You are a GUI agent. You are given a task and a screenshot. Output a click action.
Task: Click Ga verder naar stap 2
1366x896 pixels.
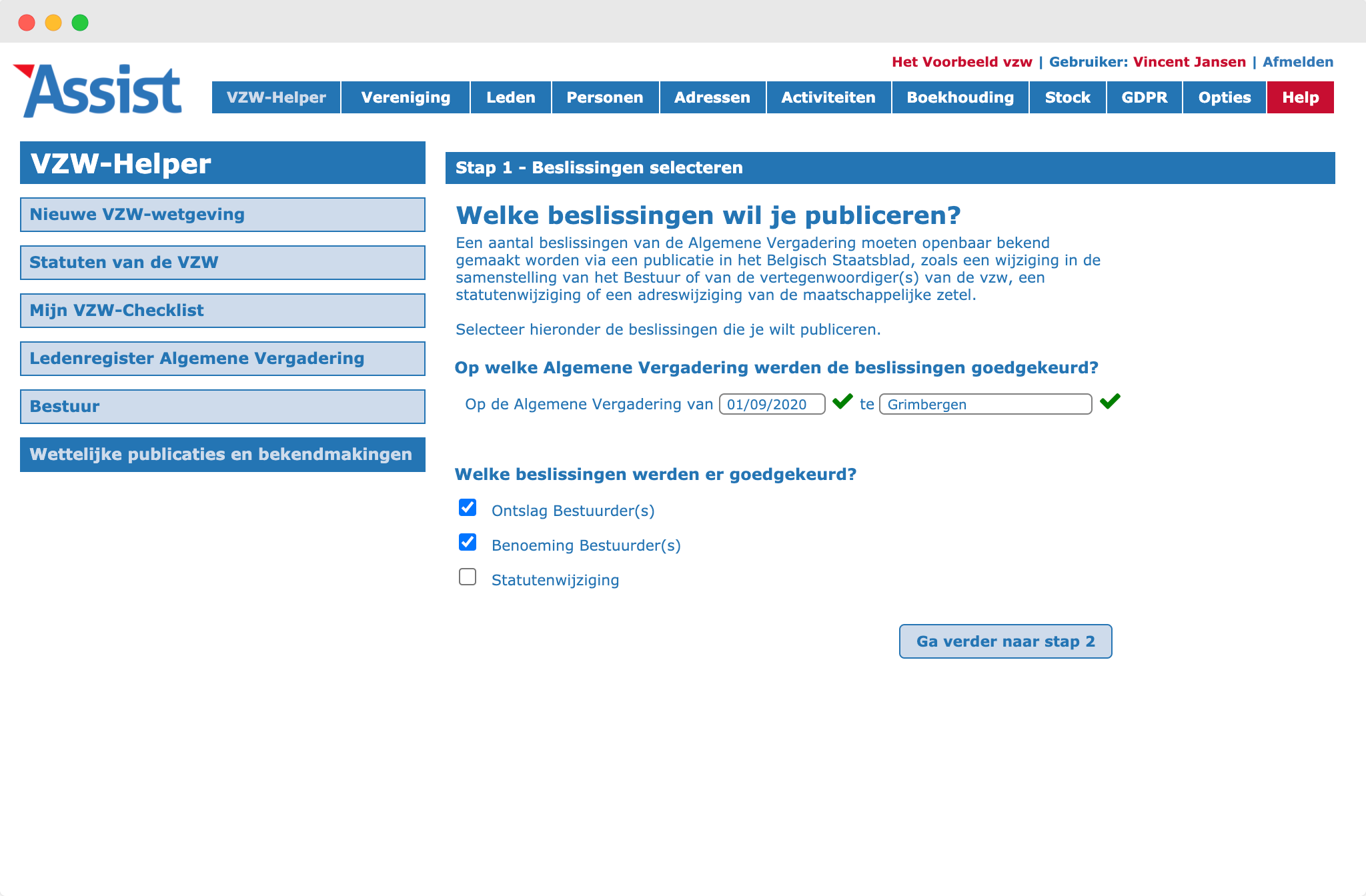1005,641
